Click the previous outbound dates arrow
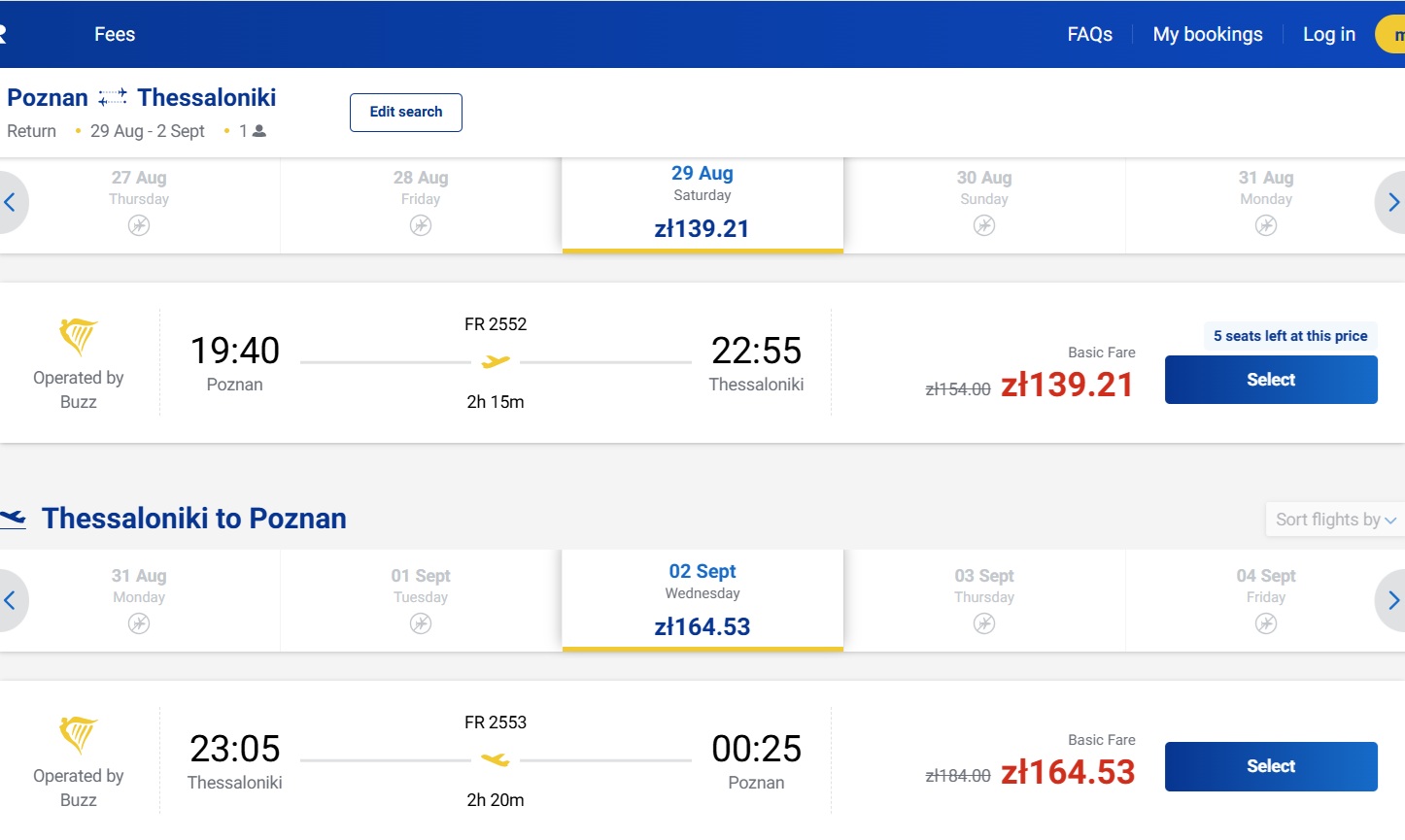Image resolution: width=1405 pixels, height=840 pixels. (x=11, y=203)
